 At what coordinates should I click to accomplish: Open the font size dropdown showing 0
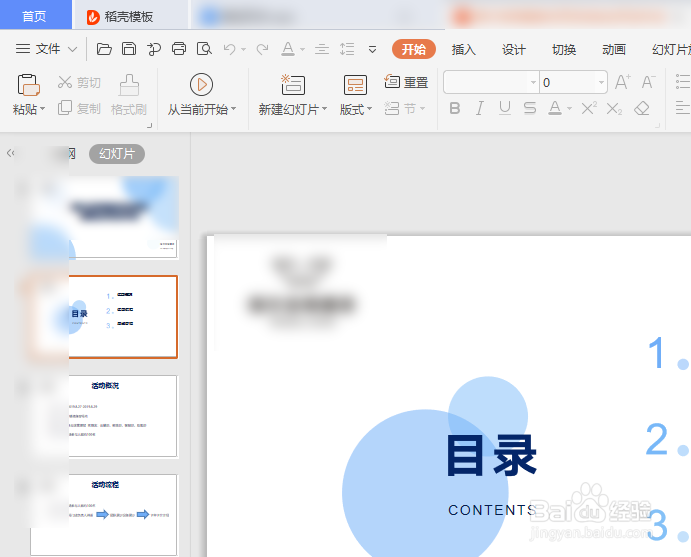(601, 82)
